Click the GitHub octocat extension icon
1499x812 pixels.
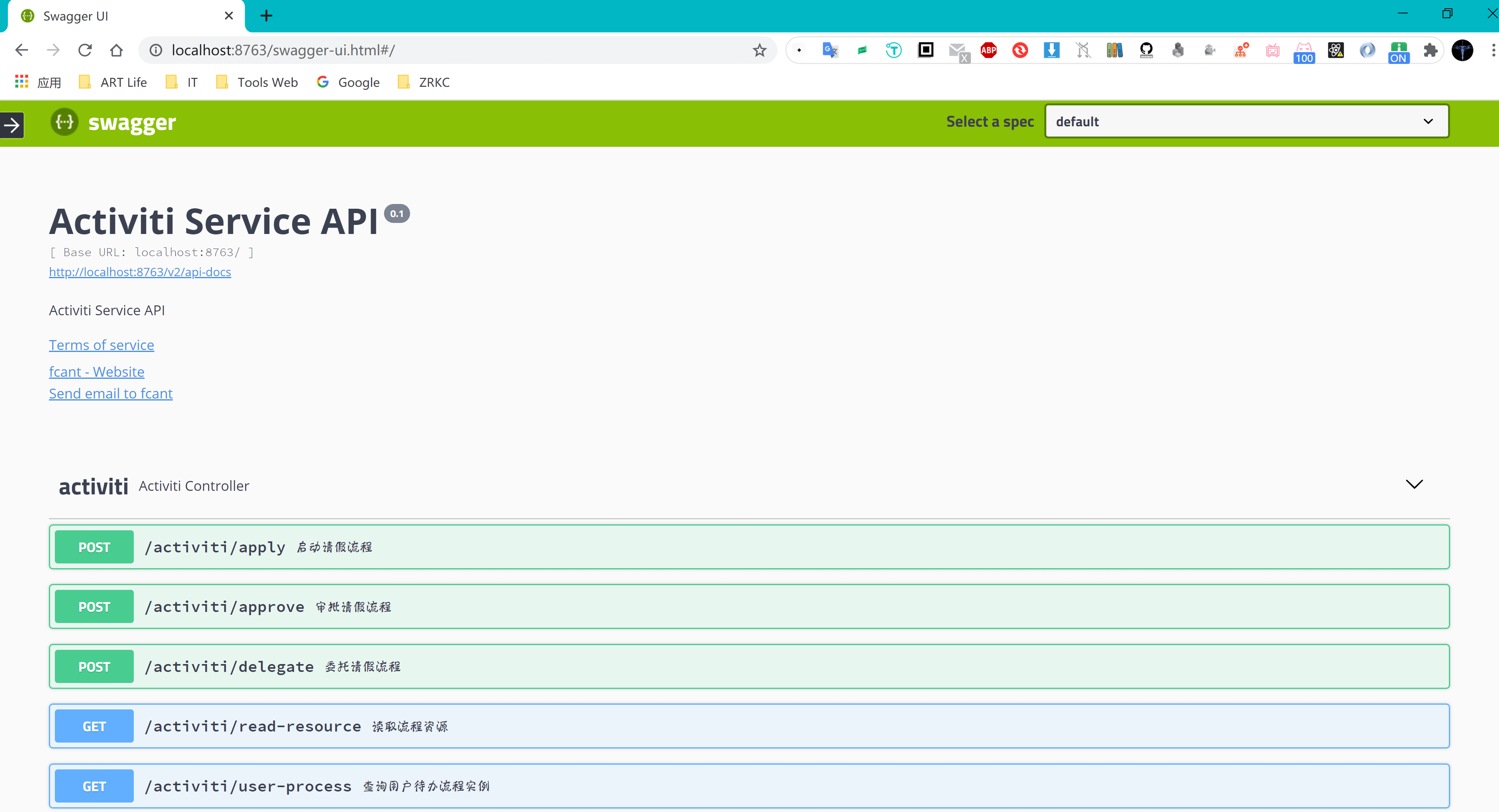click(1146, 51)
